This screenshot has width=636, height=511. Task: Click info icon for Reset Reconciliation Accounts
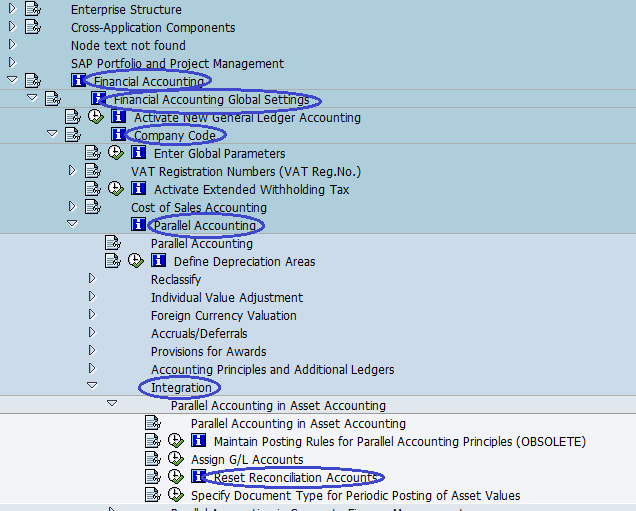point(198,476)
